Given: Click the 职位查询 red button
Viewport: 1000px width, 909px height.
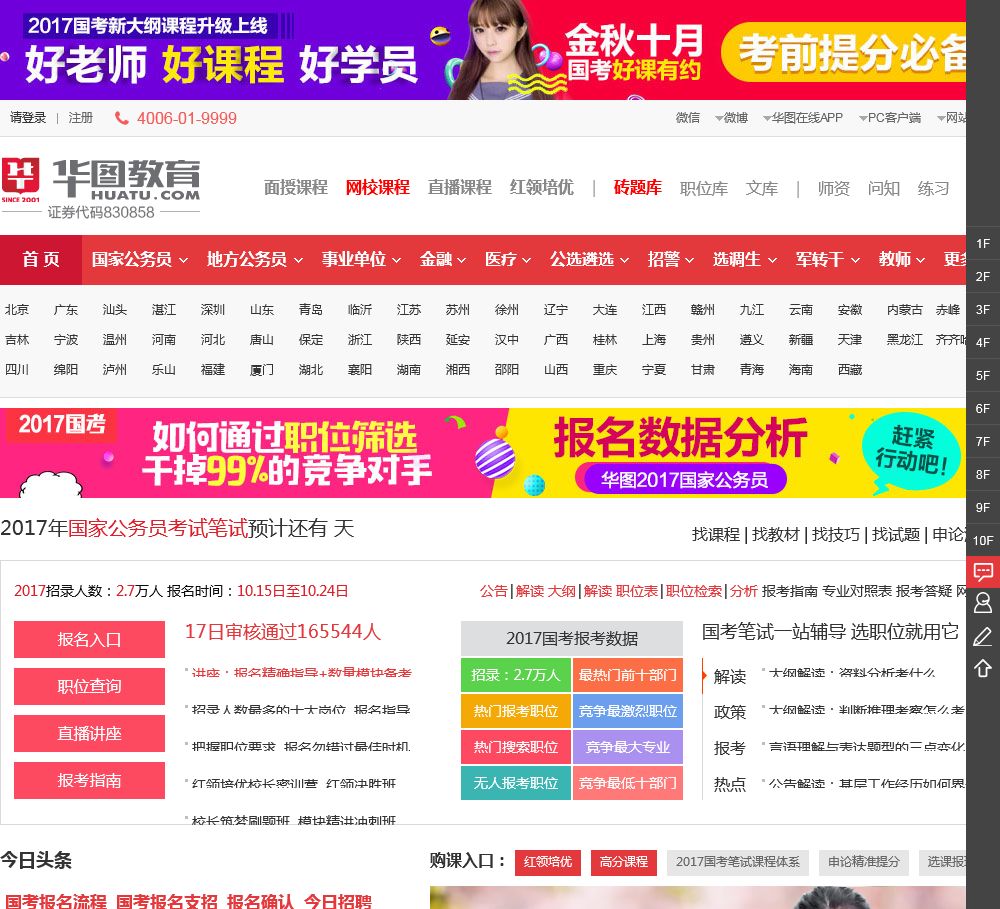Looking at the screenshot, I should pyautogui.click(x=89, y=686).
